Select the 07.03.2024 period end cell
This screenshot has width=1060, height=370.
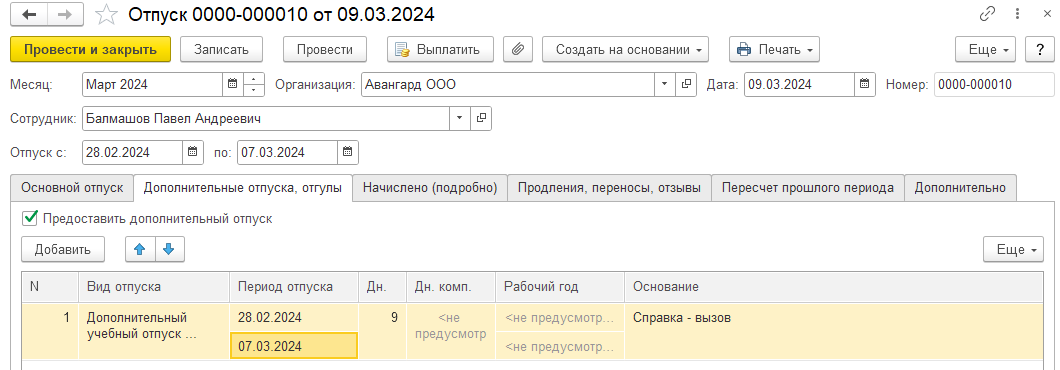click(294, 346)
